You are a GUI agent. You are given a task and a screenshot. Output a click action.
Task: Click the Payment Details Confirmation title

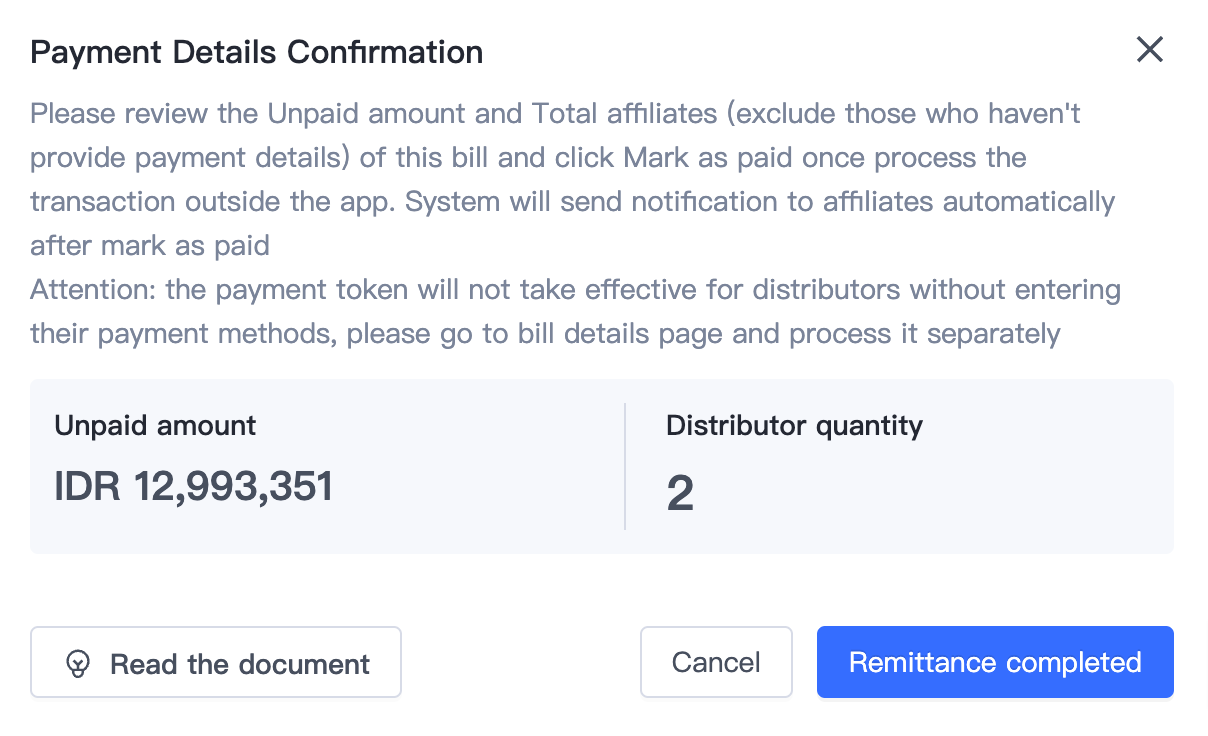point(256,52)
